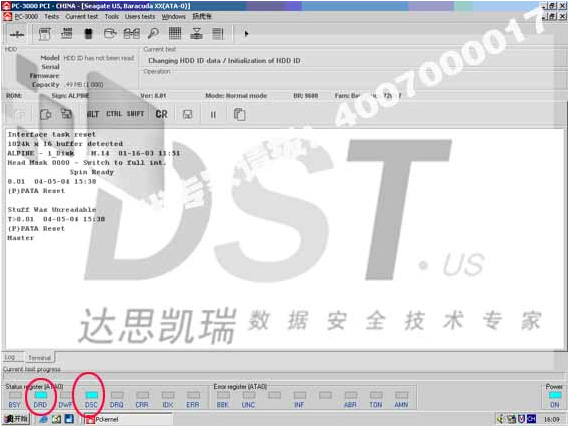This screenshot has height=428, width=570.
Task: Pause the terminal output
Action: tap(213, 115)
